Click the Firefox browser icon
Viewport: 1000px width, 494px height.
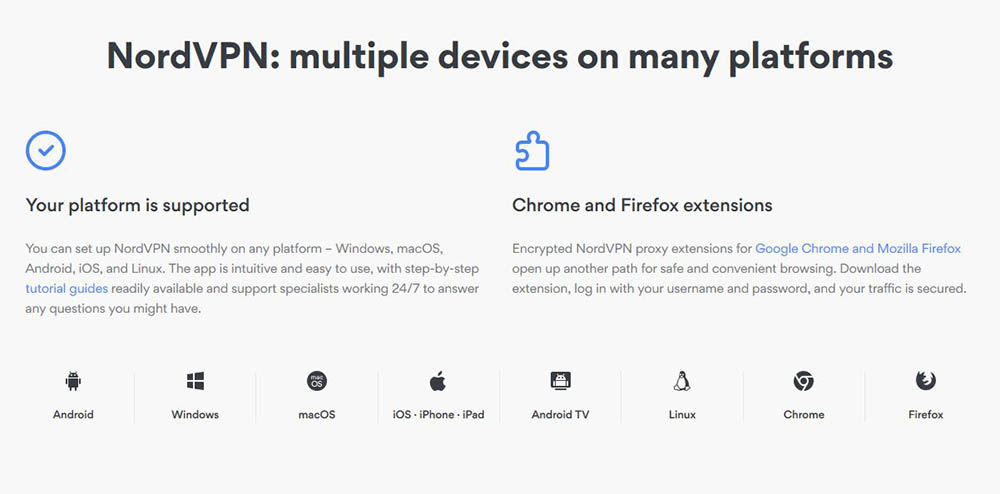pyautogui.click(x=926, y=381)
